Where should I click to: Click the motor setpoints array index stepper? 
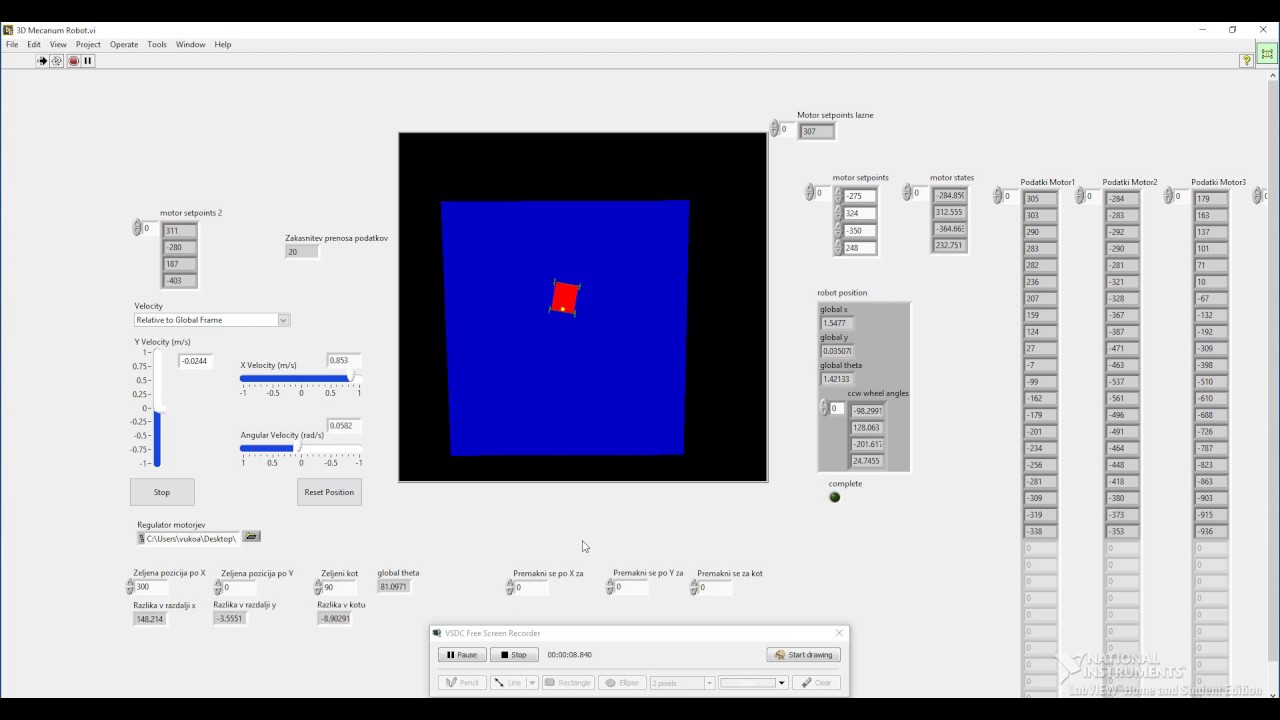click(x=810, y=193)
